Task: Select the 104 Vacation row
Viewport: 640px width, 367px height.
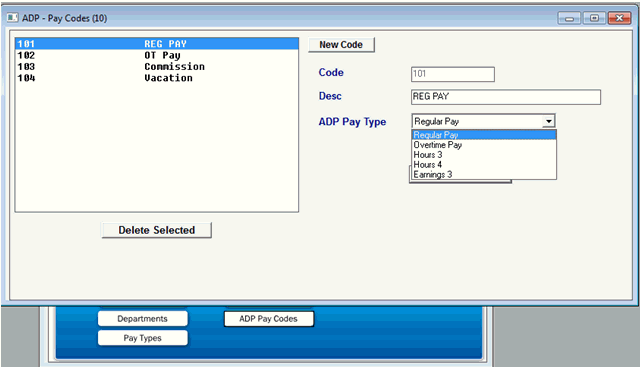Action: pos(157,78)
